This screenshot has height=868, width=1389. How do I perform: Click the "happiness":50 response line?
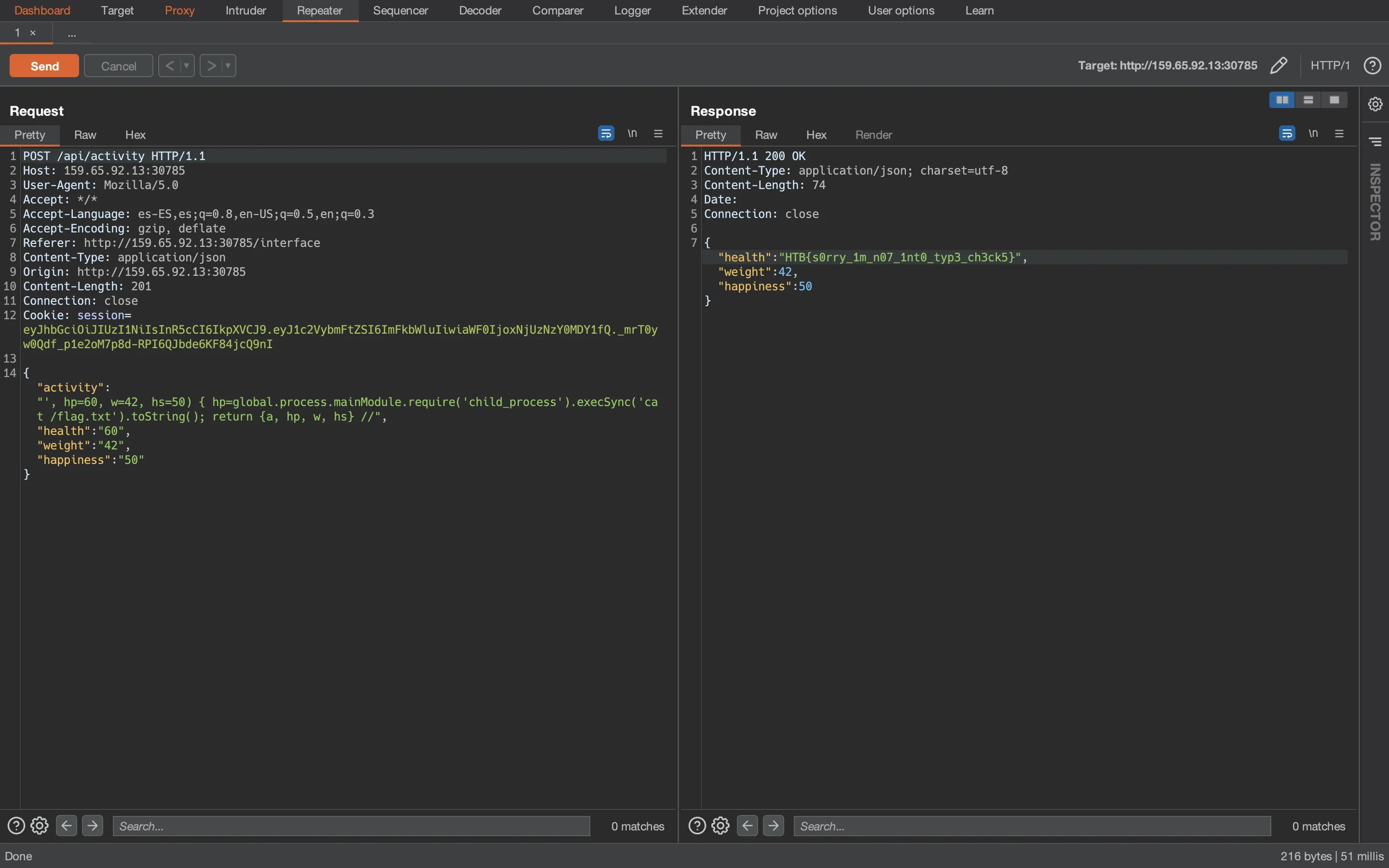click(x=764, y=286)
